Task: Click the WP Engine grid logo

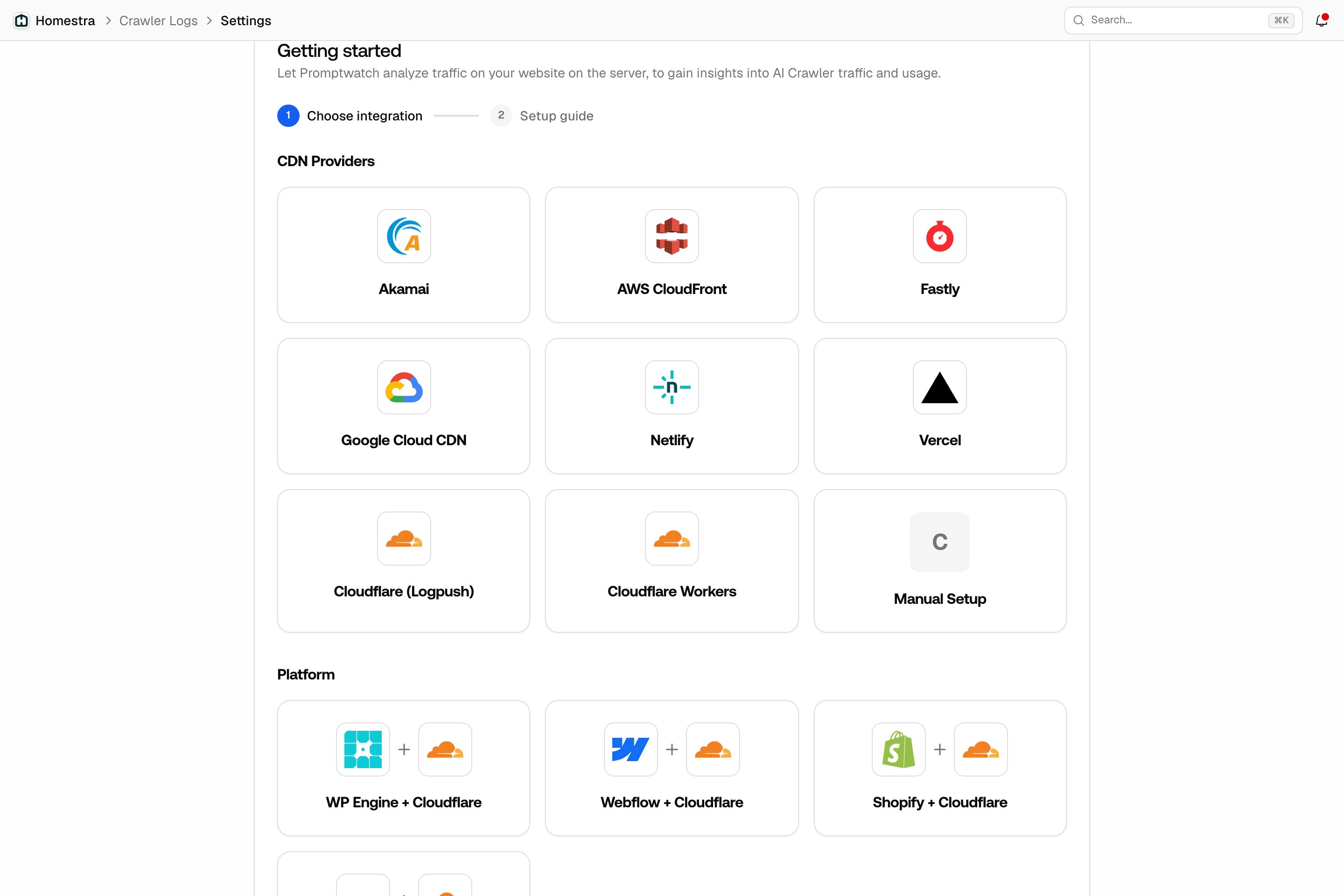Action: coord(363,749)
